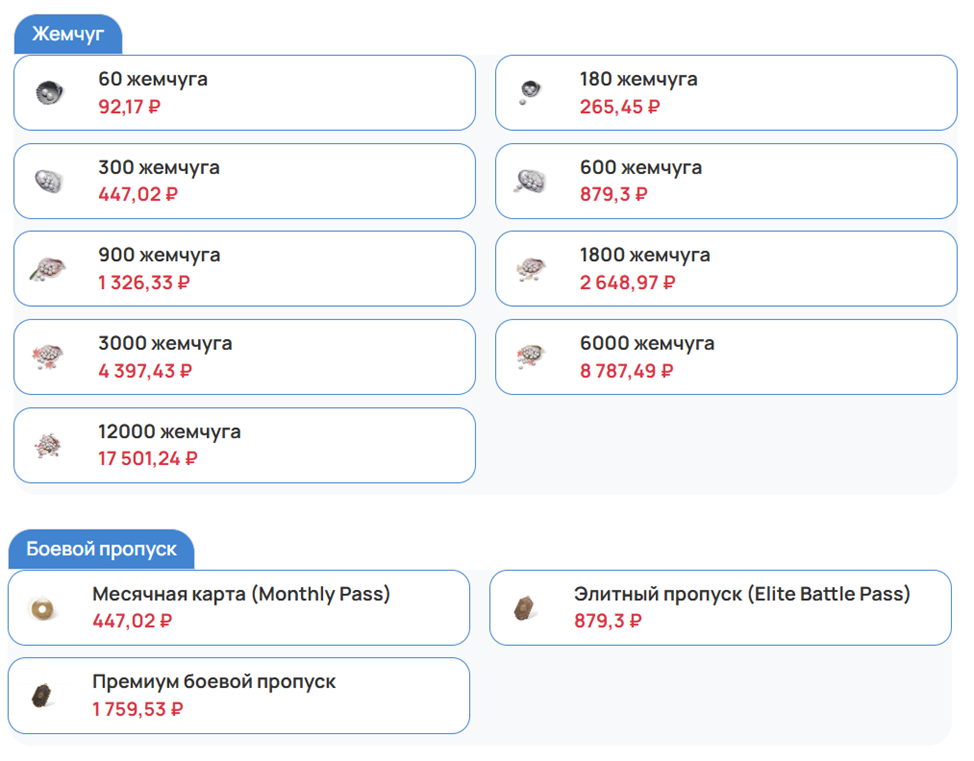974x761 pixels.
Task: Click the Премиум боевой пропуск title
Action: click(214, 682)
